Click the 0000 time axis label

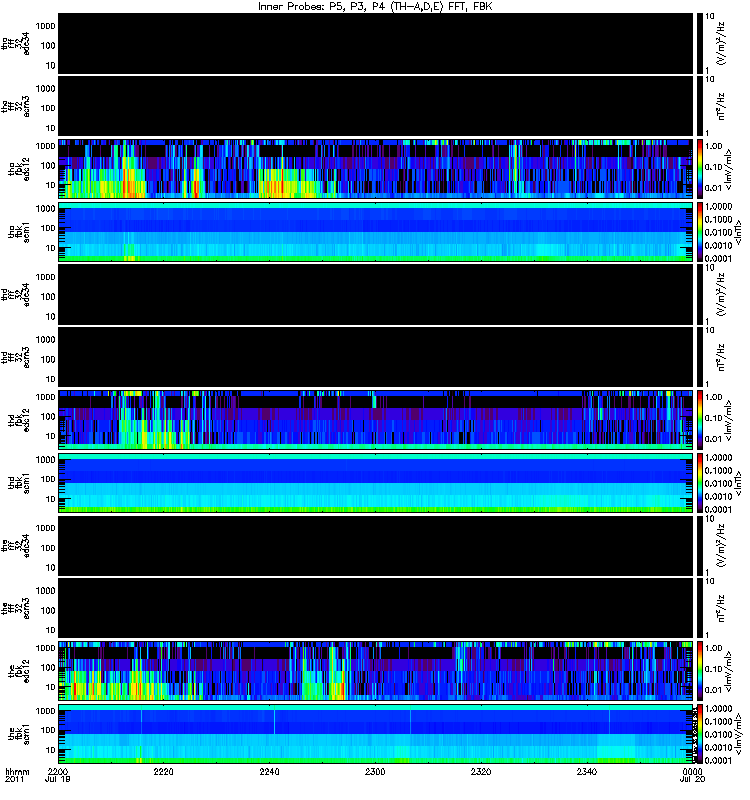(x=692, y=771)
